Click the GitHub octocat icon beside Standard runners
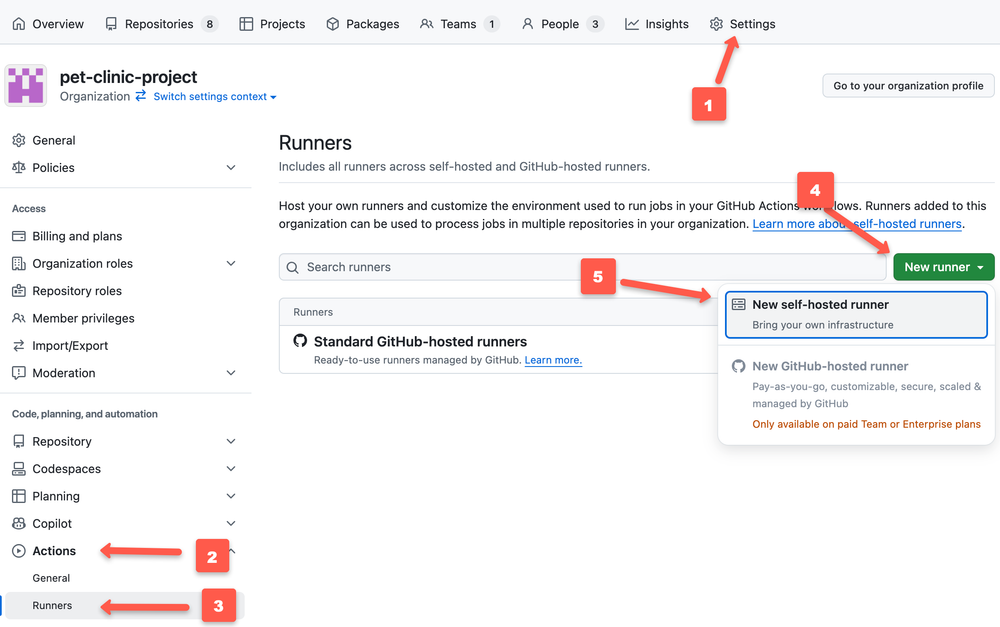The height and width of the screenshot is (627, 1000). (302, 342)
